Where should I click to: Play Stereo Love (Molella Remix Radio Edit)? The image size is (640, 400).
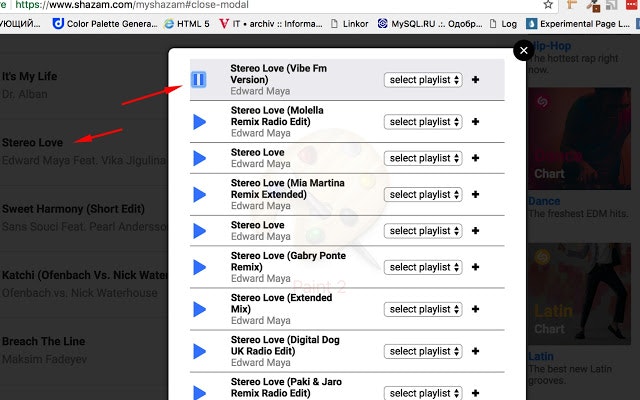[x=199, y=122]
